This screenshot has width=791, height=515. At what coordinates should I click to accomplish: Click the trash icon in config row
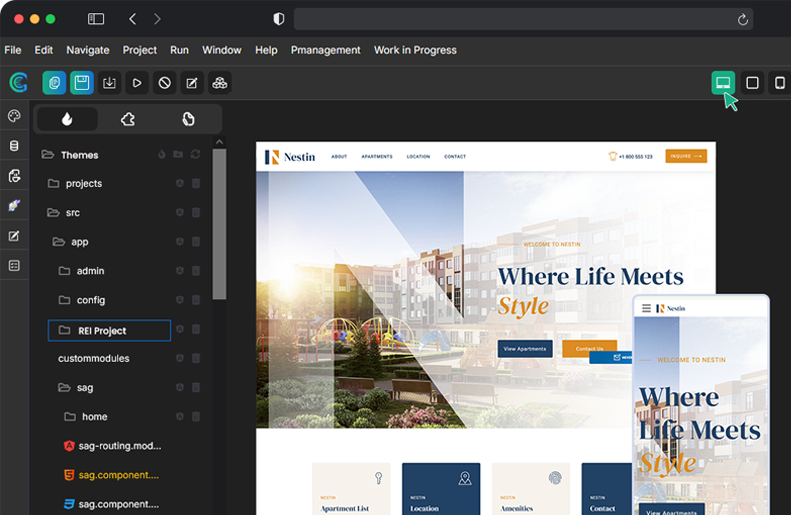click(x=196, y=300)
